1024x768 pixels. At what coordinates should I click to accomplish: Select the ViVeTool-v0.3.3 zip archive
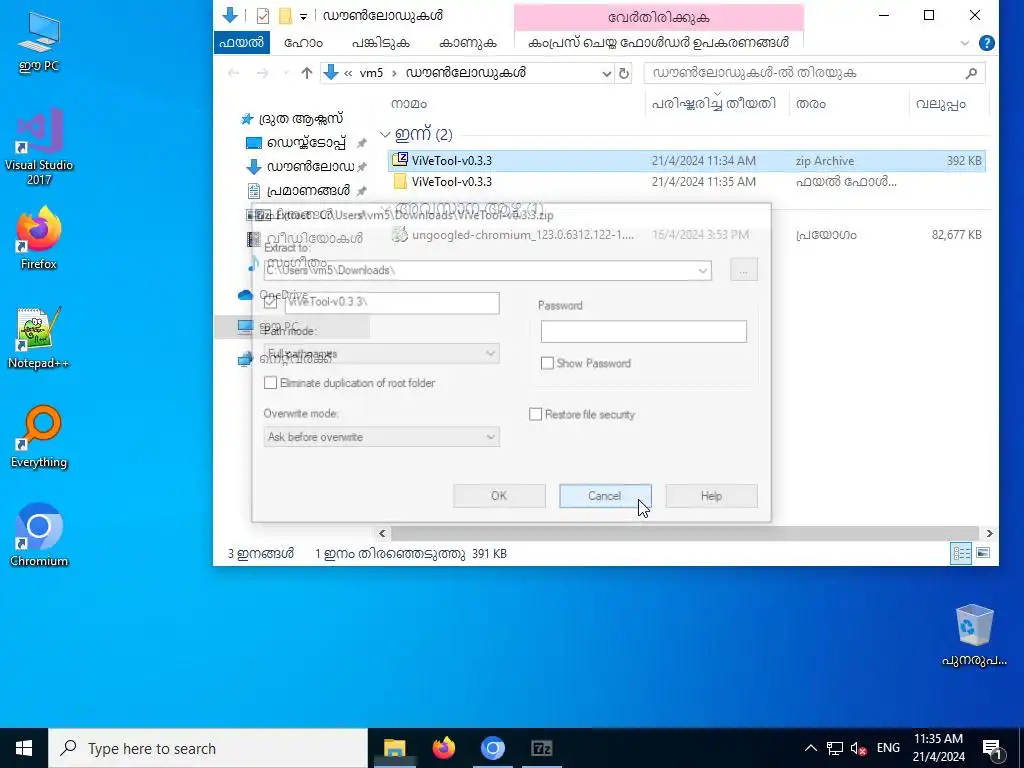pyautogui.click(x=686, y=161)
